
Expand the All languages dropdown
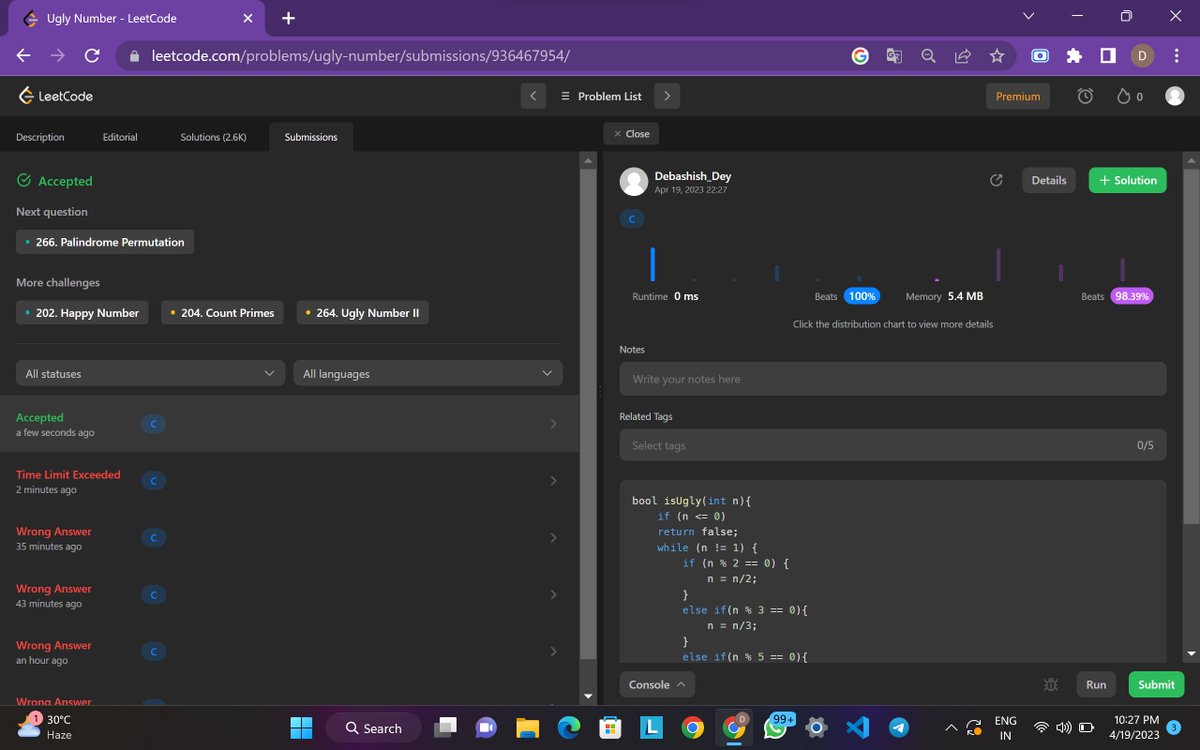click(x=428, y=373)
